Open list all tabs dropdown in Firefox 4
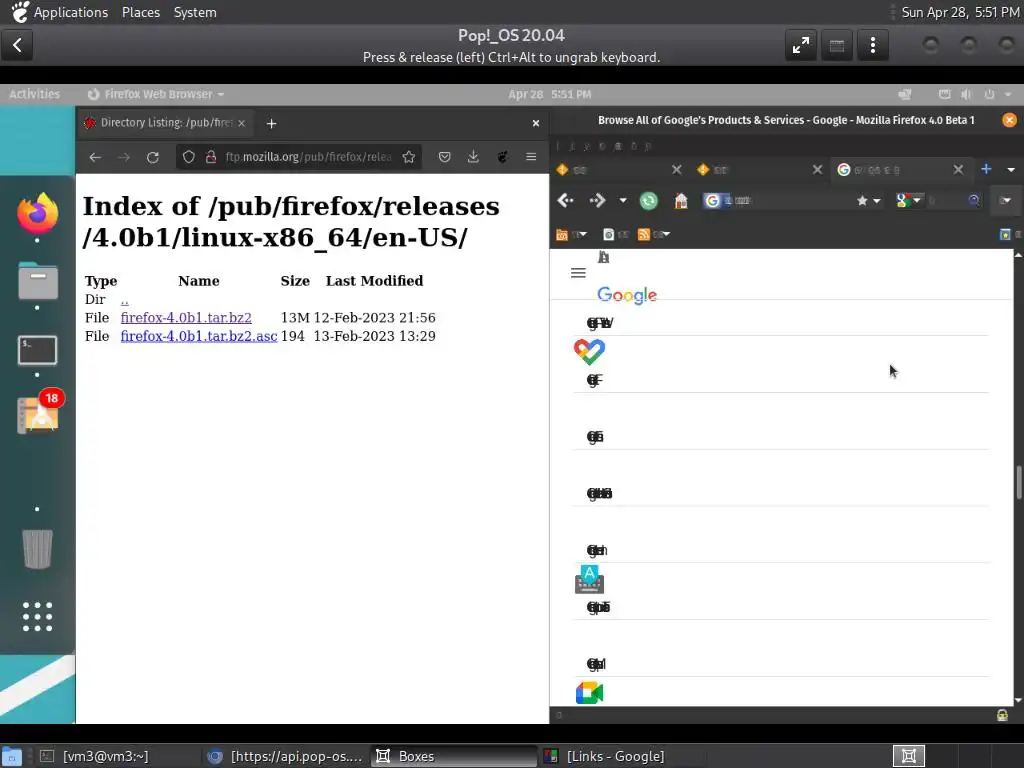The height and width of the screenshot is (768, 1024). coord(1011,169)
